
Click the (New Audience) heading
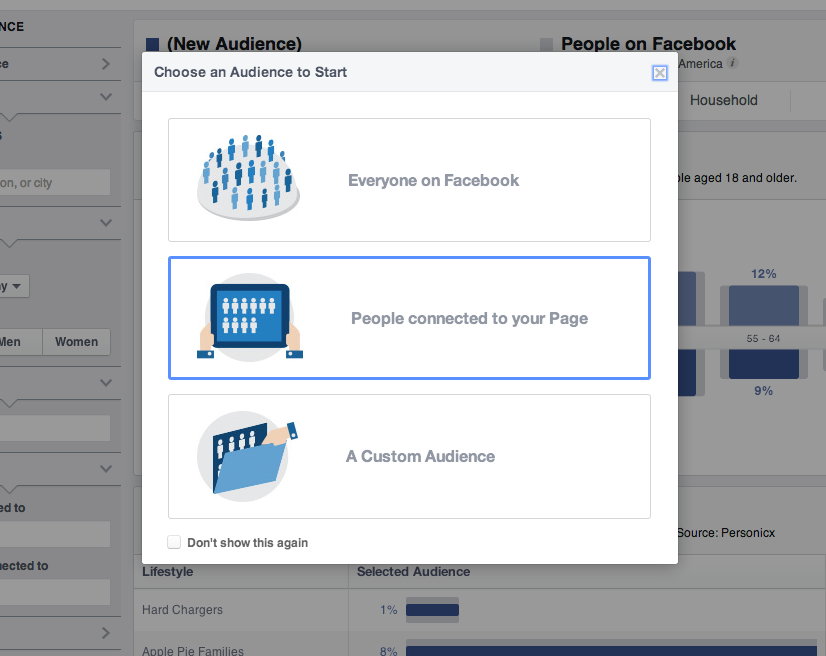click(x=234, y=44)
